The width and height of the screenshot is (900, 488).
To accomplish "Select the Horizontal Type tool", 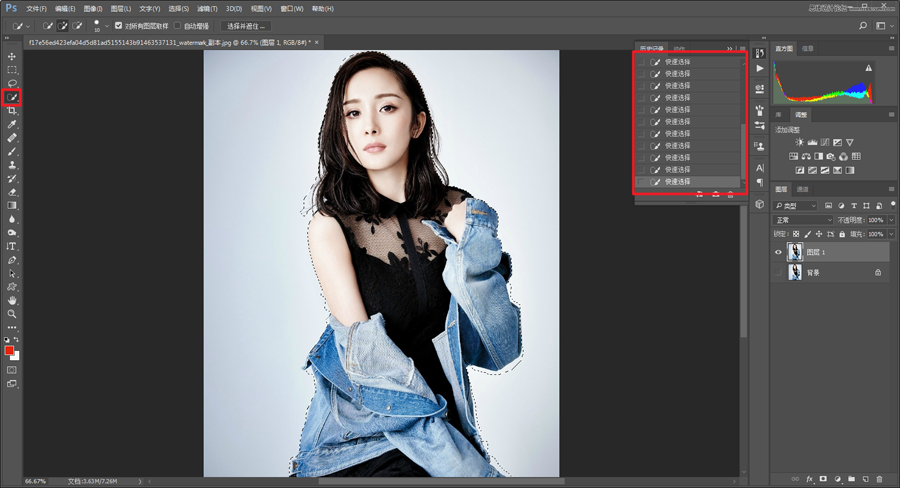I will (x=12, y=246).
